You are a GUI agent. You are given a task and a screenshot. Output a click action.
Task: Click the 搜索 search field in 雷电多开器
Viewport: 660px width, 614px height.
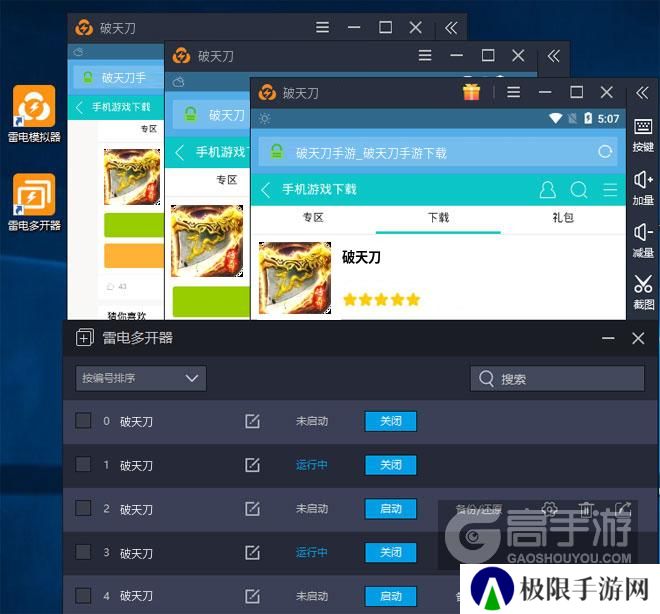[x=557, y=379]
